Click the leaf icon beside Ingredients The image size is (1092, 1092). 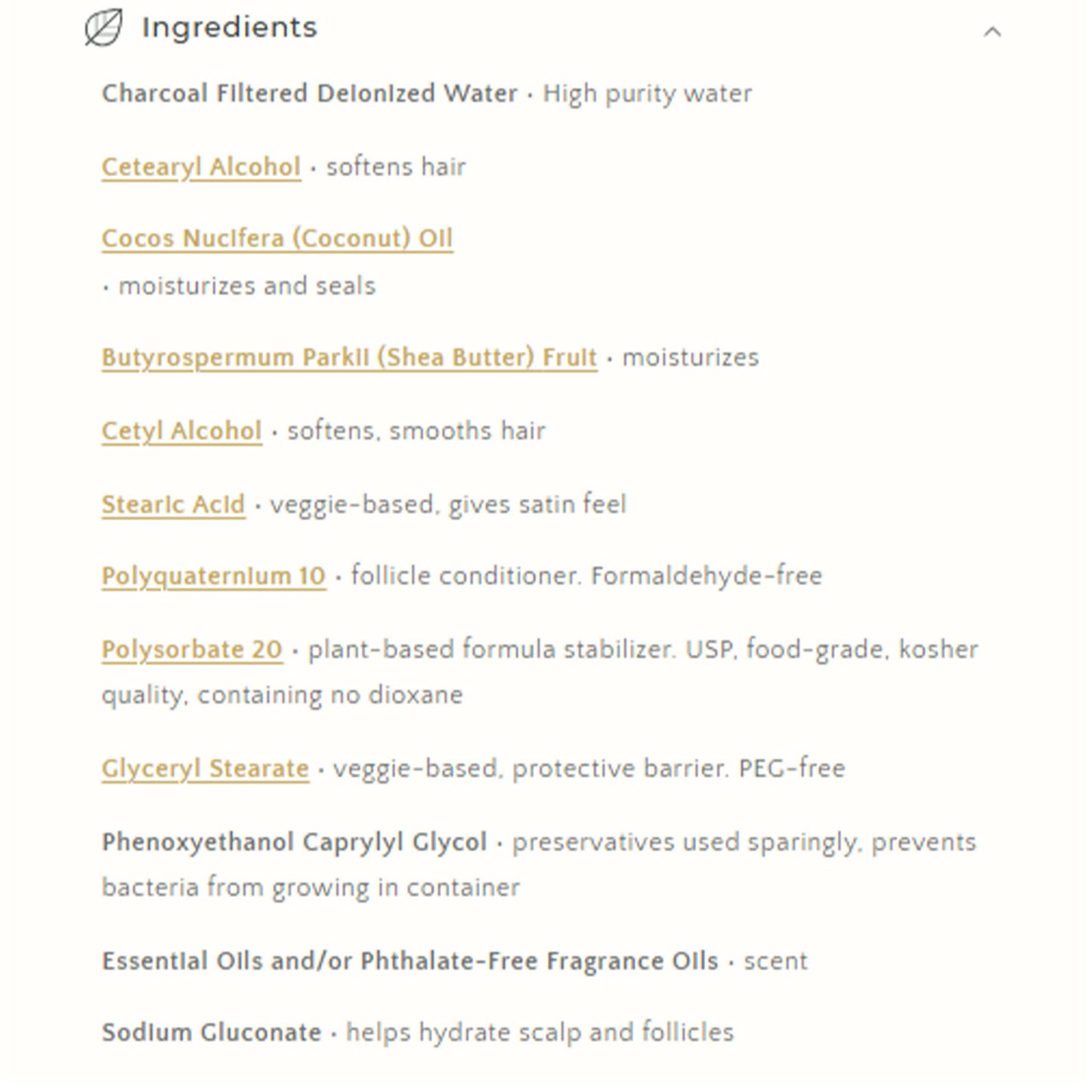click(104, 28)
